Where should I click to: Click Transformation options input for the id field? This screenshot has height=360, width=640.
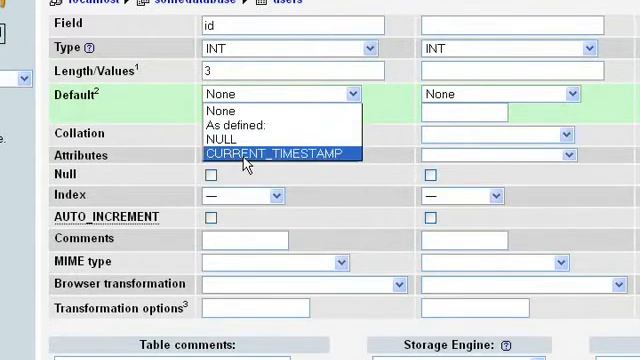point(256,308)
